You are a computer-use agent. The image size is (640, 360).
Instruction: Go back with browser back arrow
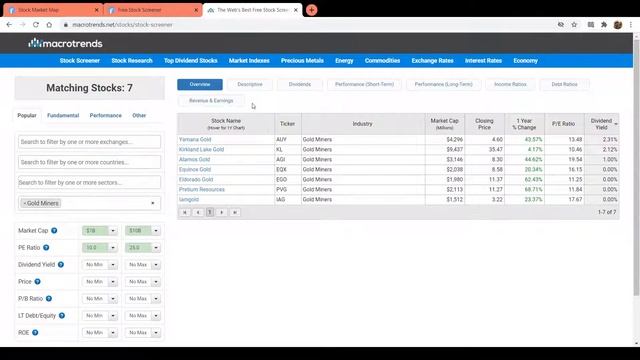[9, 25]
